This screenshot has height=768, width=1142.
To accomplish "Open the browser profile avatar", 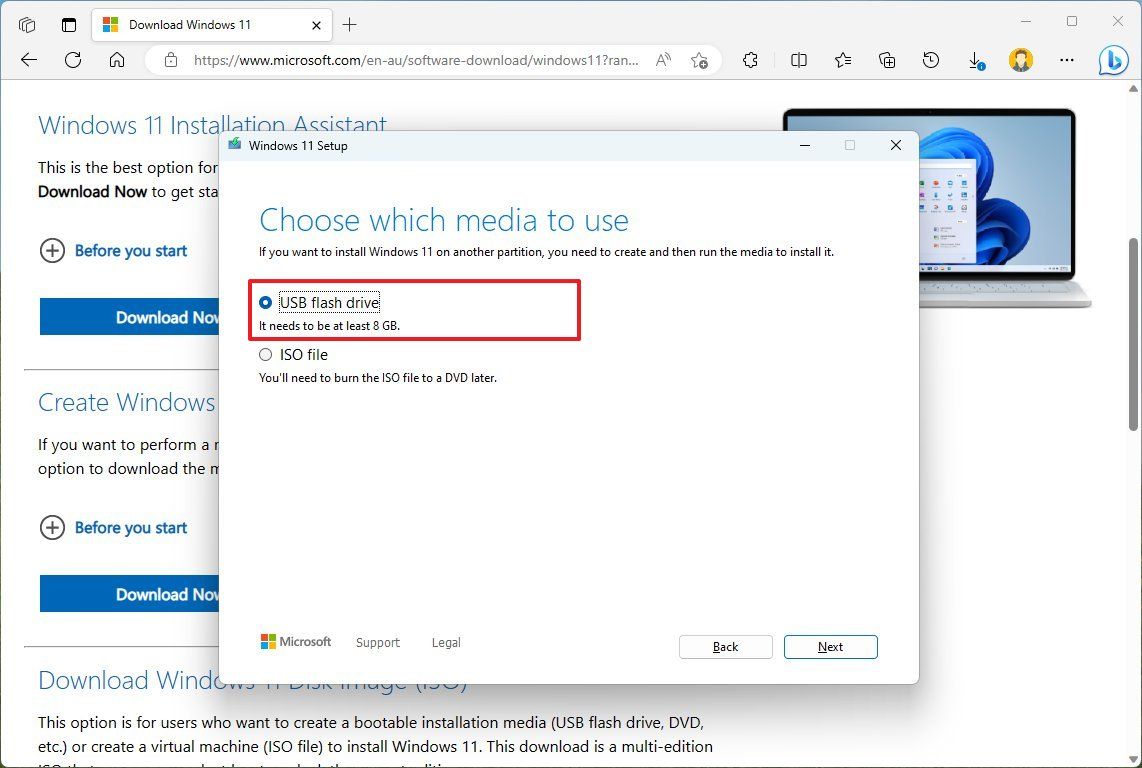I will tap(1021, 60).
